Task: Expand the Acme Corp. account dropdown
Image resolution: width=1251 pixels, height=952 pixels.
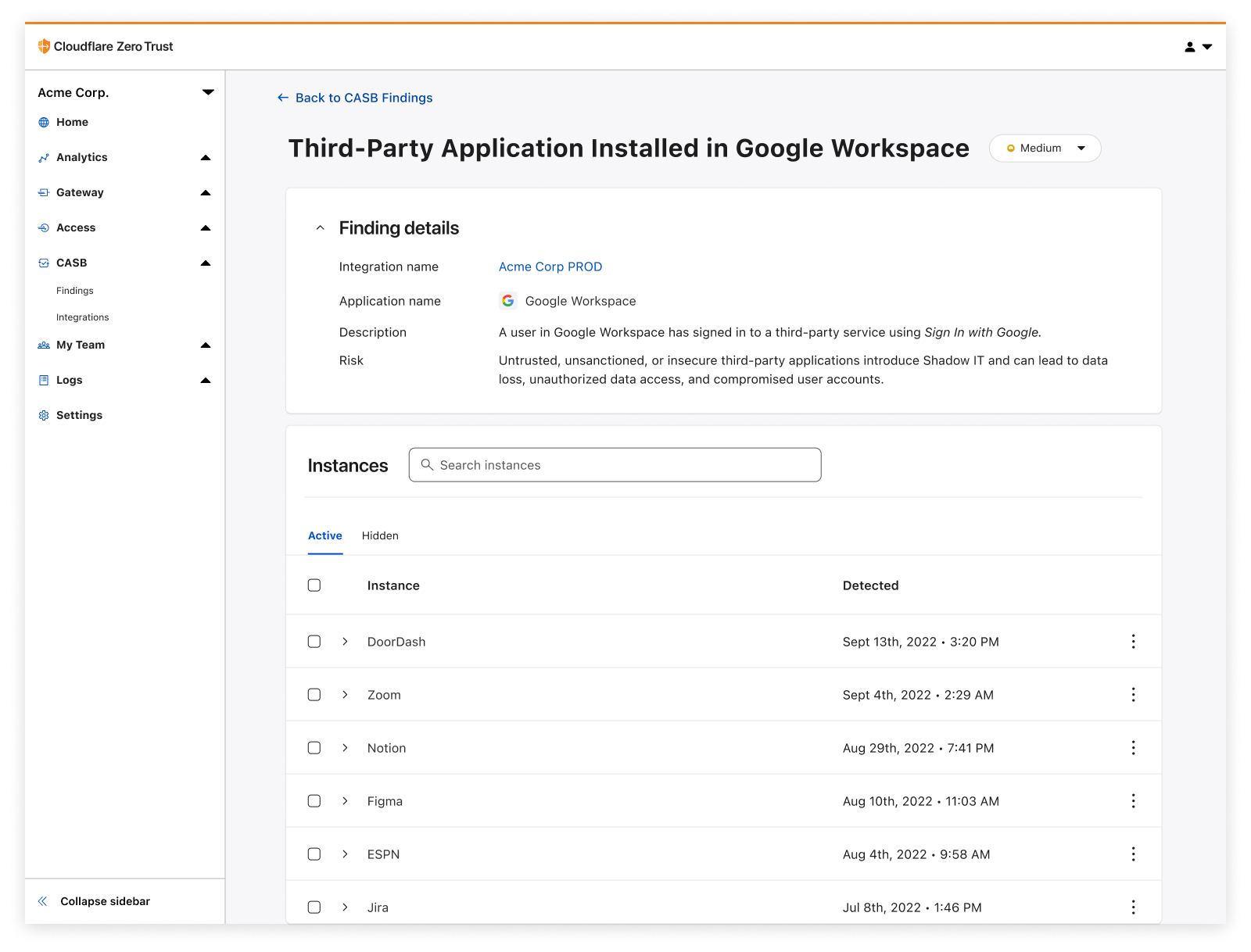Action: point(208,92)
